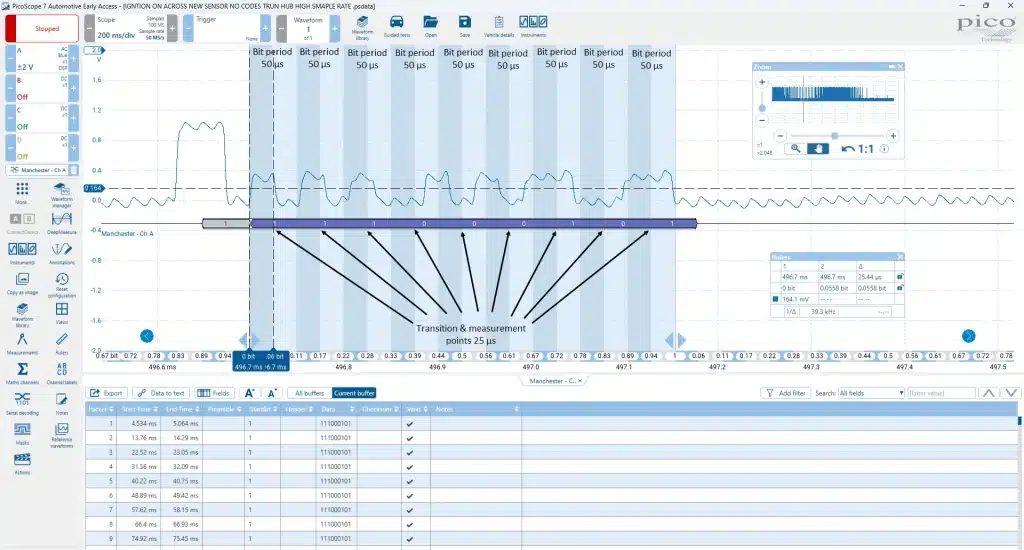Delete Manchester - Ch A decoder trash icon
Viewport: 1024px width, 550px height.
pos(74,170)
